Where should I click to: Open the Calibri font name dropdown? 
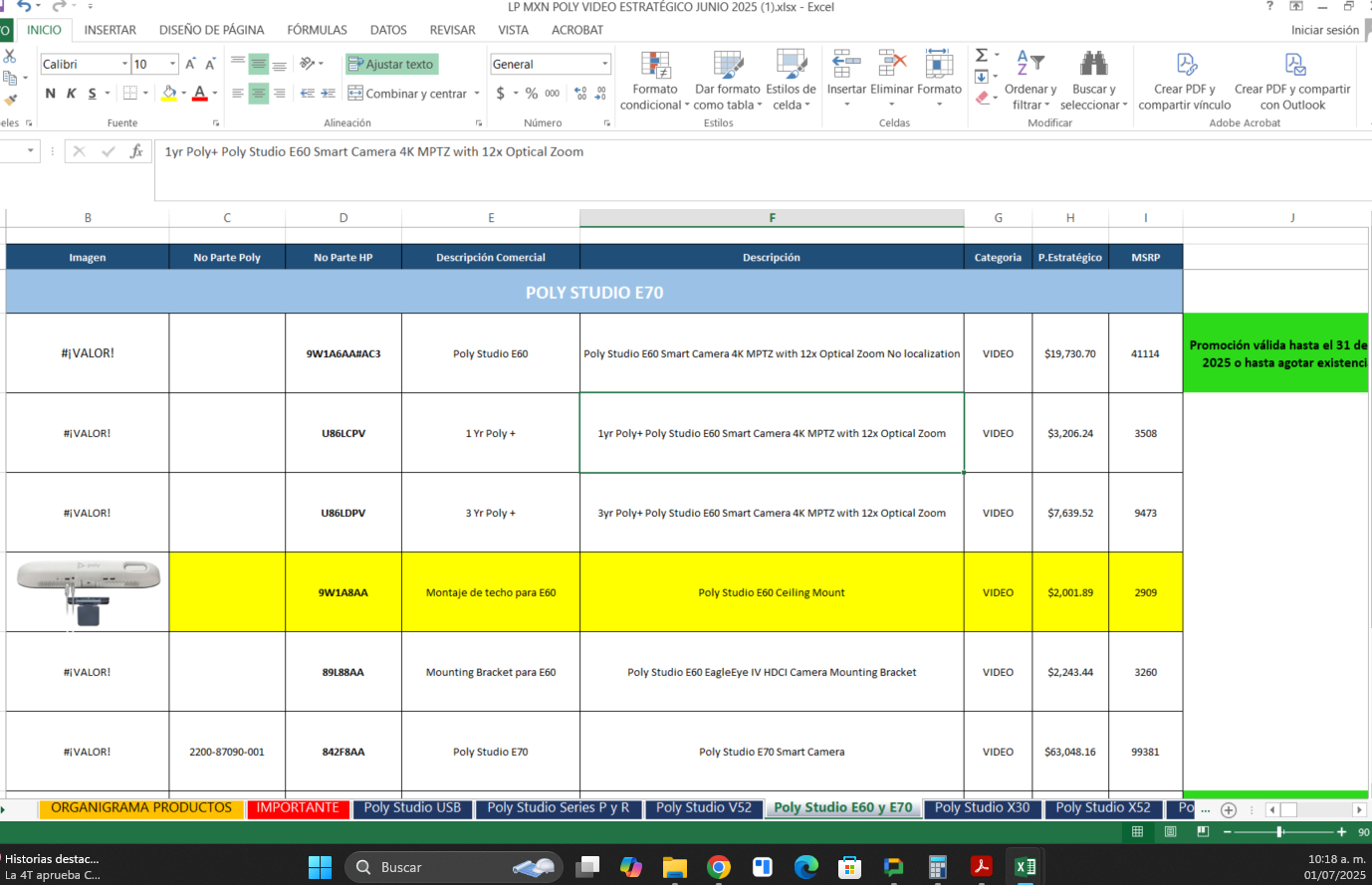pos(124,64)
